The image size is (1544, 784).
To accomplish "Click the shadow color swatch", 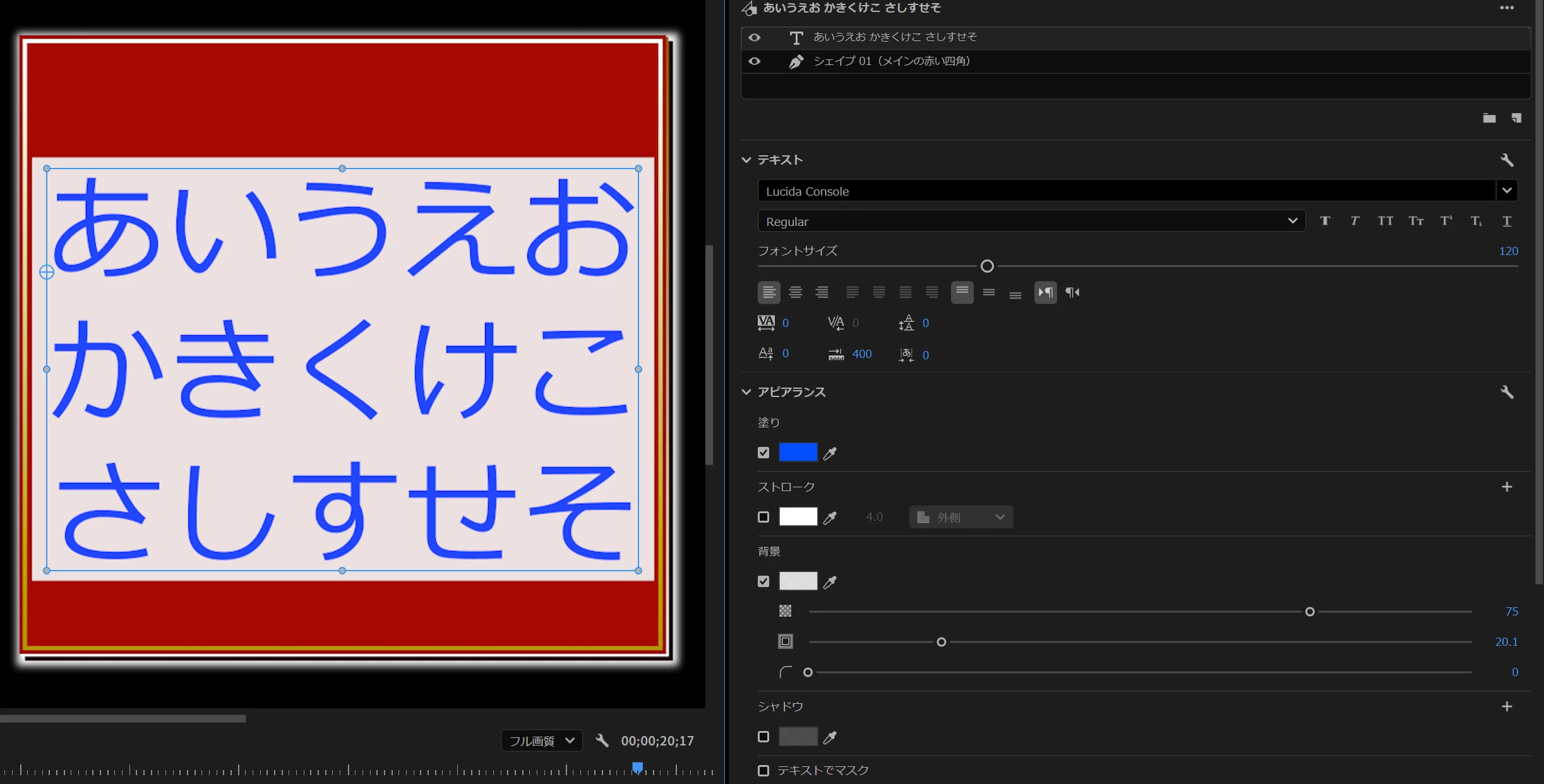I will point(798,737).
